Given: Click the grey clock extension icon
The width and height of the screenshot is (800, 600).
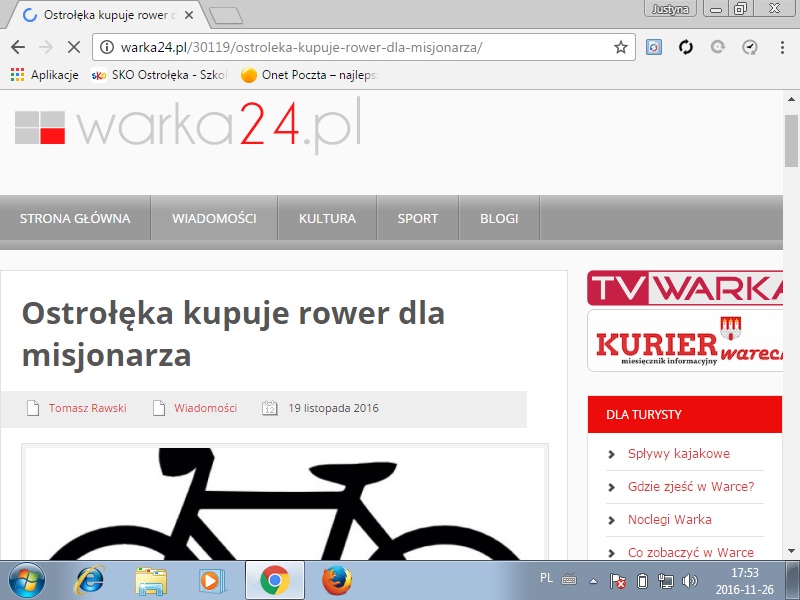Looking at the screenshot, I should click(x=749, y=47).
